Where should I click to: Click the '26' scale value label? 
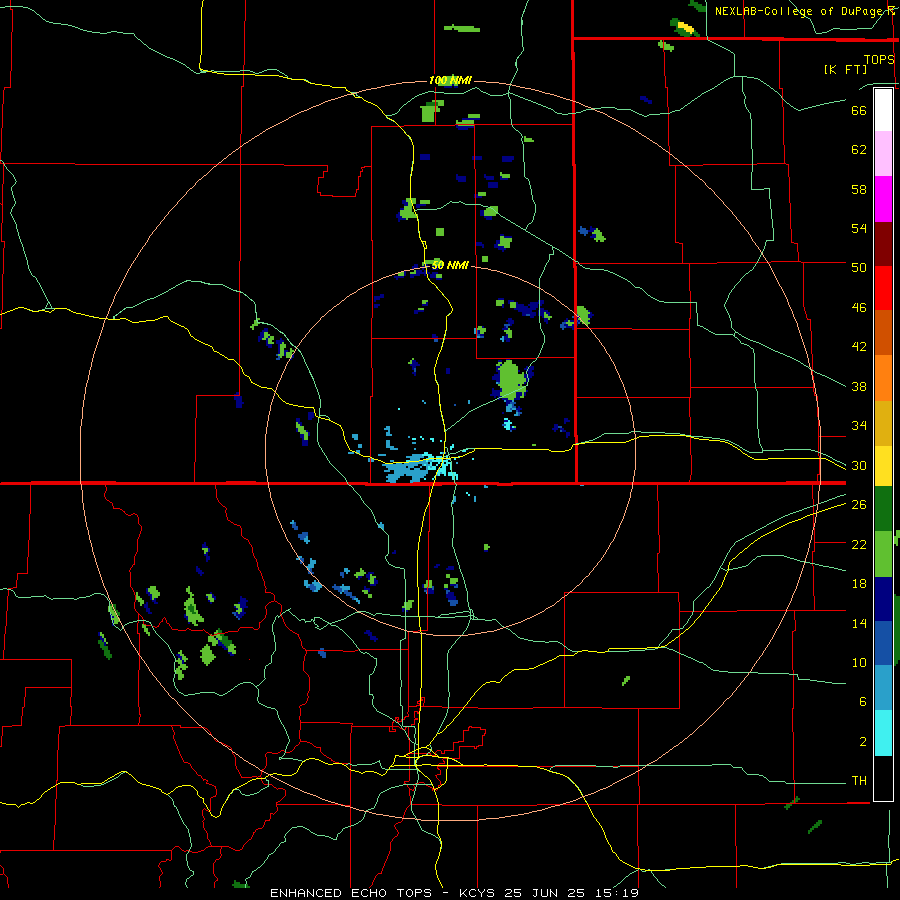coord(859,505)
